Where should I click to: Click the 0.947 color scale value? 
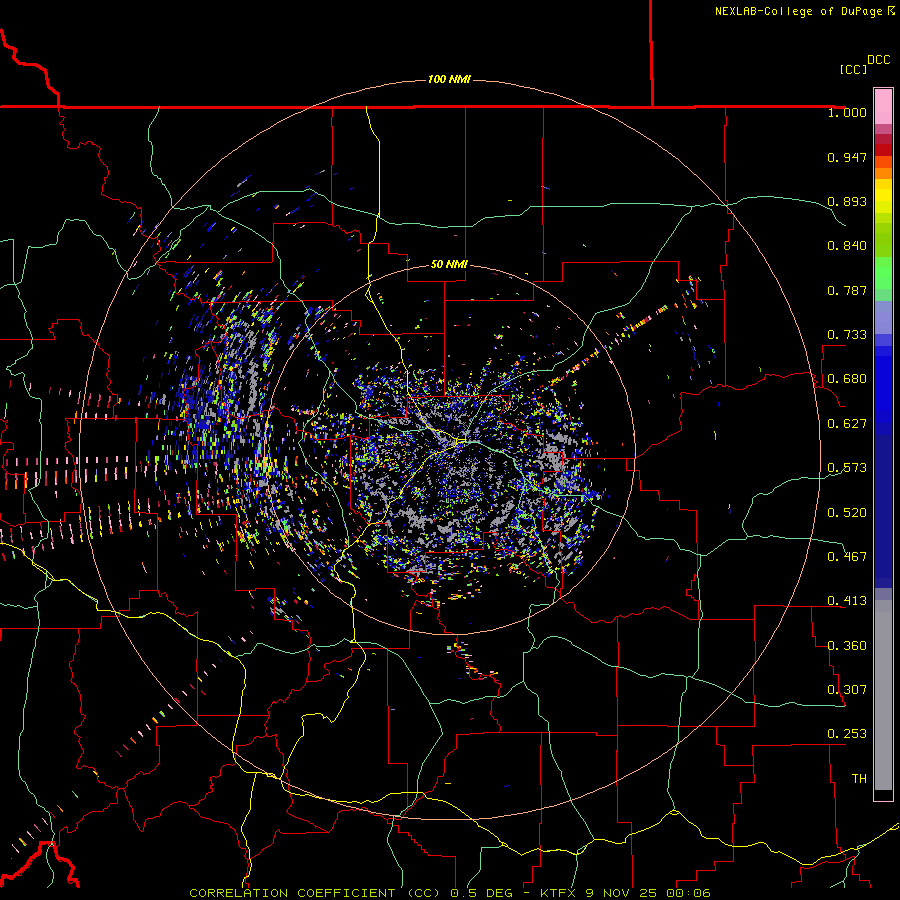pyautogui.click(x=847, y=157)
